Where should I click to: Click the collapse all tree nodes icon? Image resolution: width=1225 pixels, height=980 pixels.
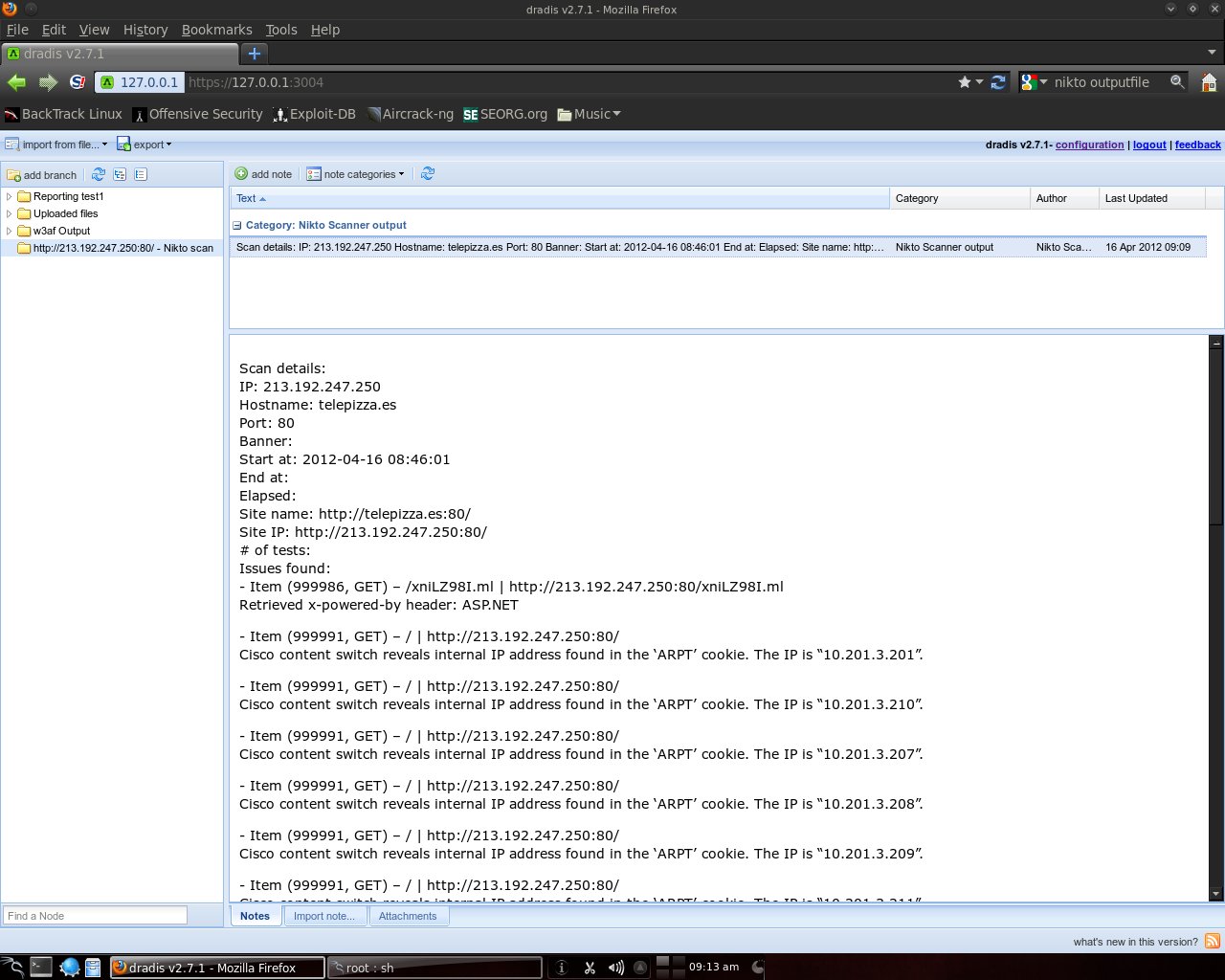click(x=141, y=174)
